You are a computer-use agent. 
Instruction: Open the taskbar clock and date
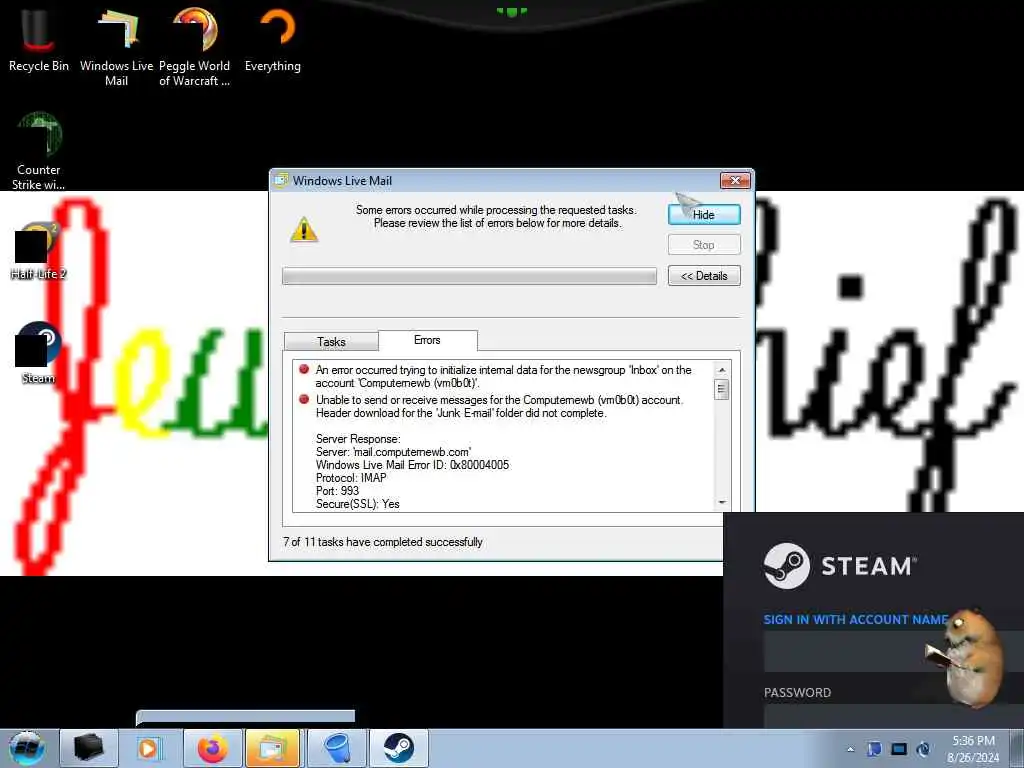pyautogui.click(x=973, y=749)
